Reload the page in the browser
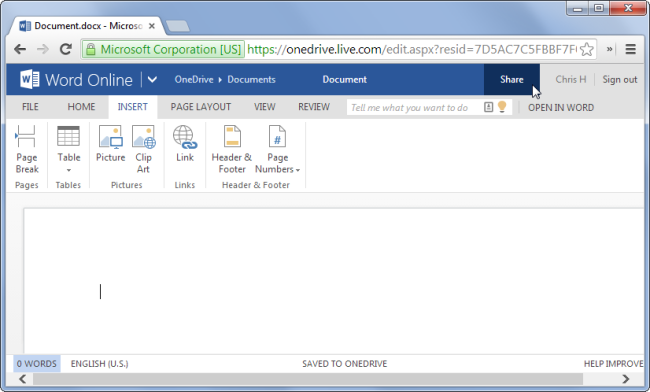This screenshot has width=650, height=392. (x=65, y=49)
